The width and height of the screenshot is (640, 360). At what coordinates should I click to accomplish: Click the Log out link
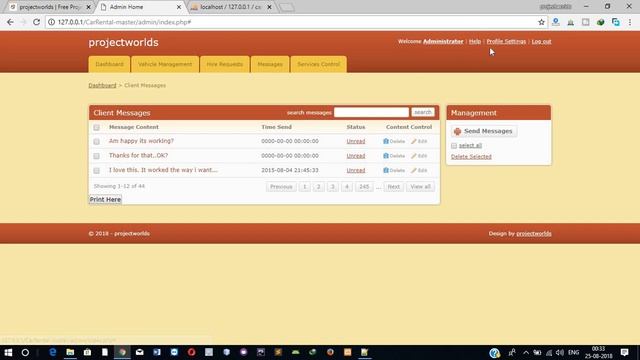point(541,41)
